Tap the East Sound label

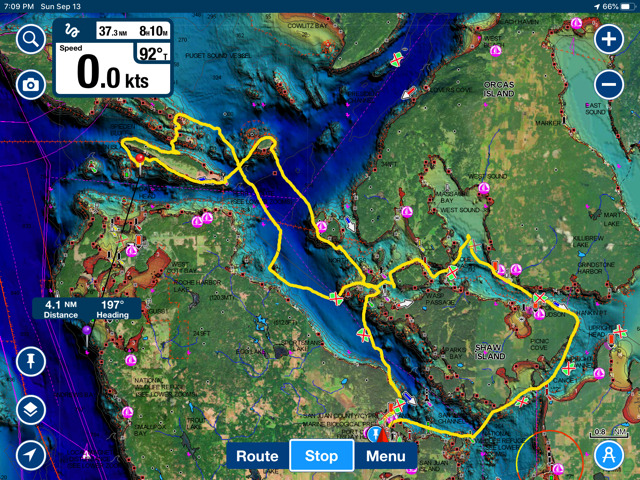pos(595,109)
